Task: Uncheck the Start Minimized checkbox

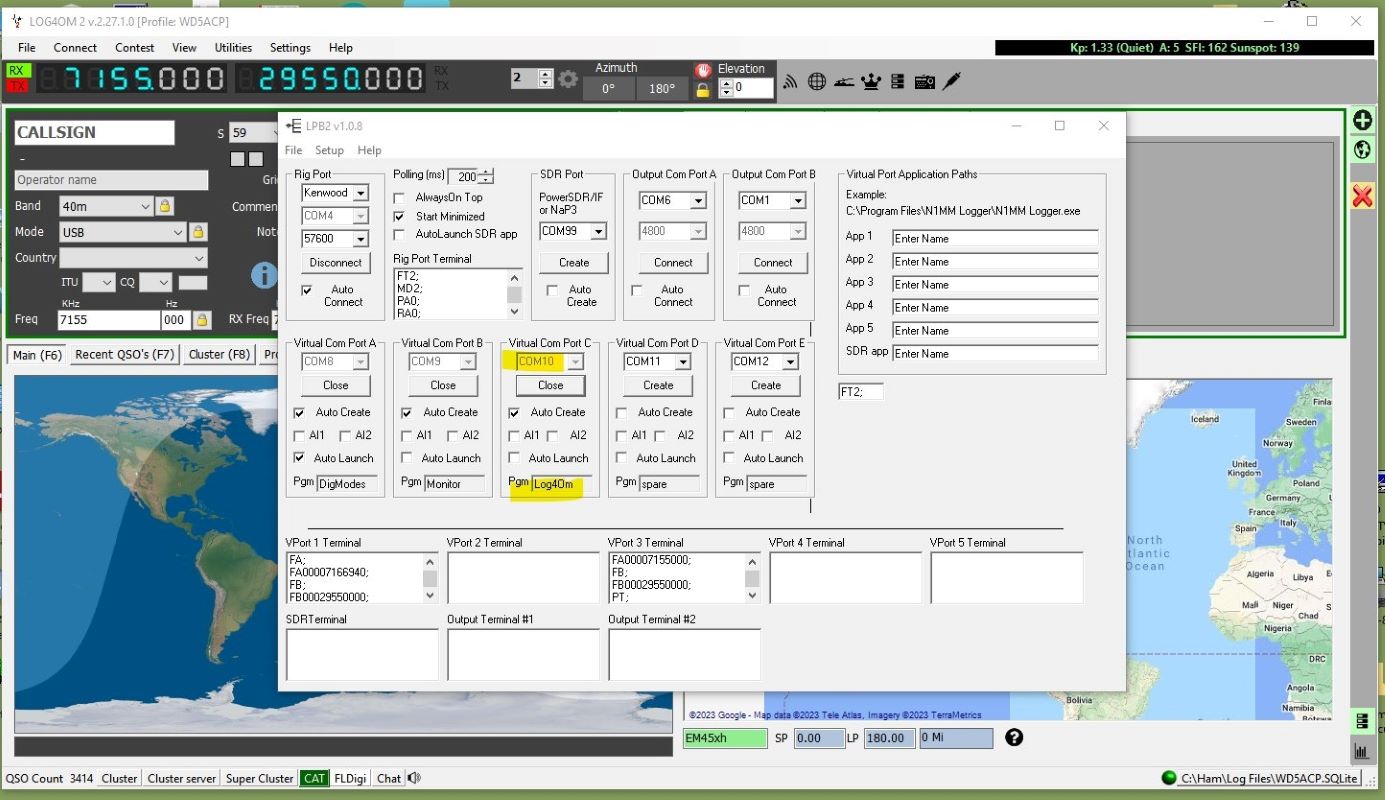Action: coord(400,216)
